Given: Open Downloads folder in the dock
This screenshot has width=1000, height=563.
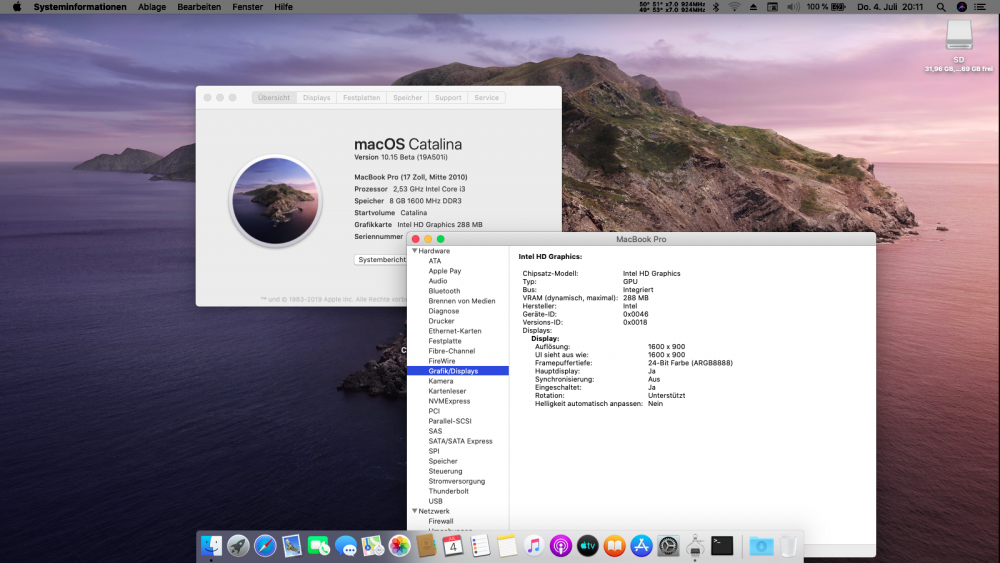Looking at the screenshot, I should pos(761,546).
